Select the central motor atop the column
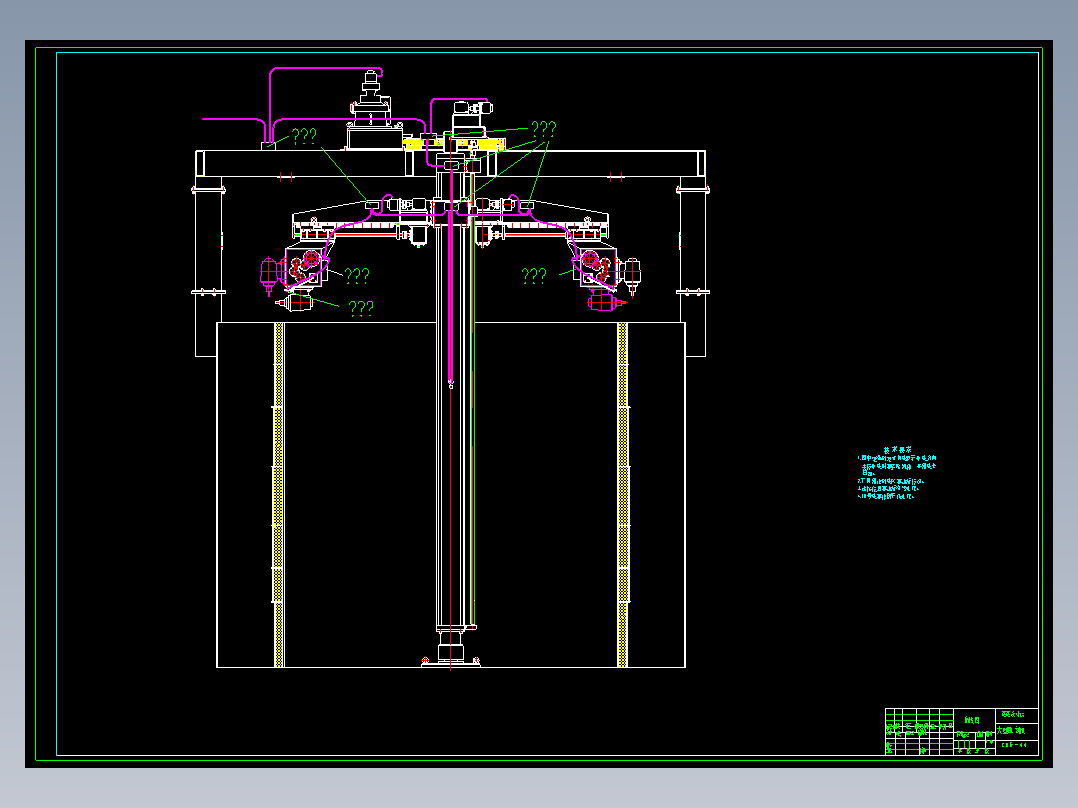 tap(472, 117)
